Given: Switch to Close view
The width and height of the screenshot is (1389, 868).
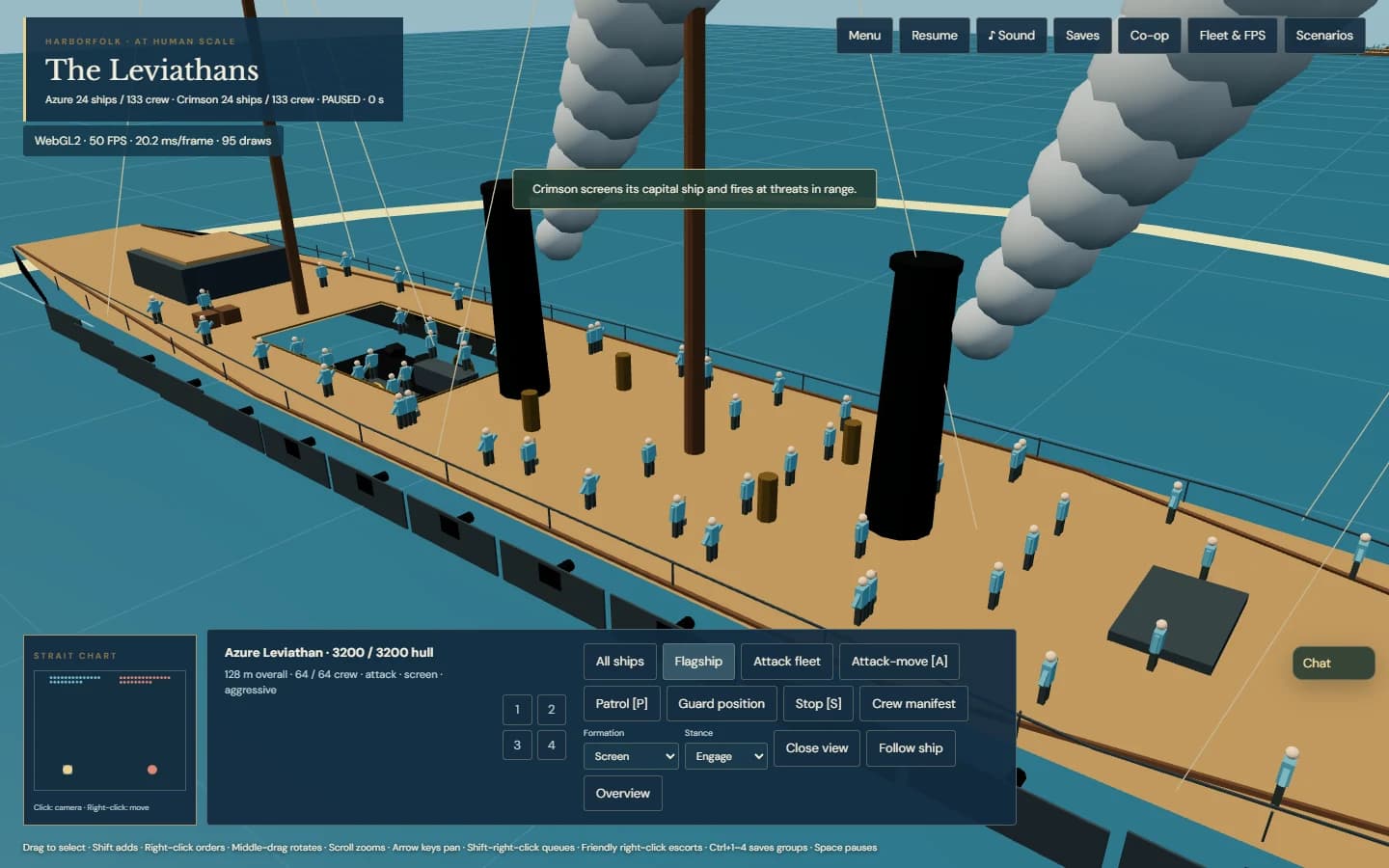Looking at the screenshot, I should pyautogui.click(x=816, y=748).
